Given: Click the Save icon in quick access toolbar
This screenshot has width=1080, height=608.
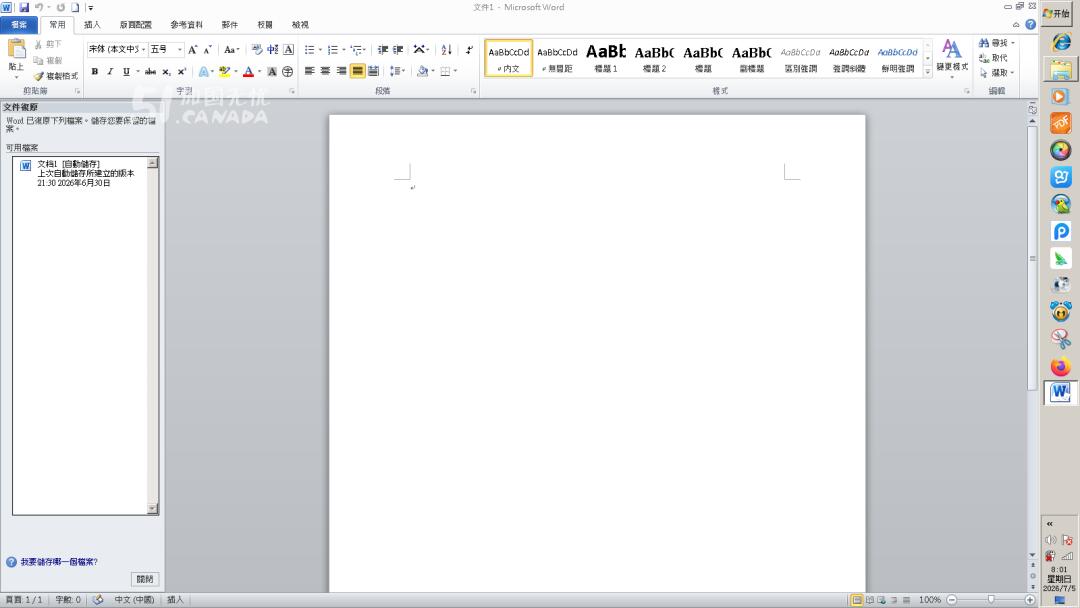Looking at the screenshot, I should [x=24, y=7].
